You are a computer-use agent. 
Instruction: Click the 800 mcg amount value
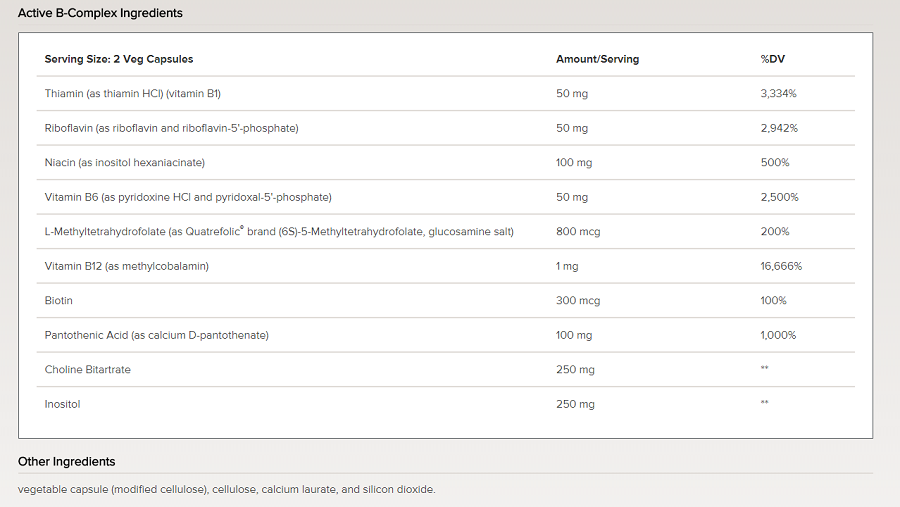[578, 231]
